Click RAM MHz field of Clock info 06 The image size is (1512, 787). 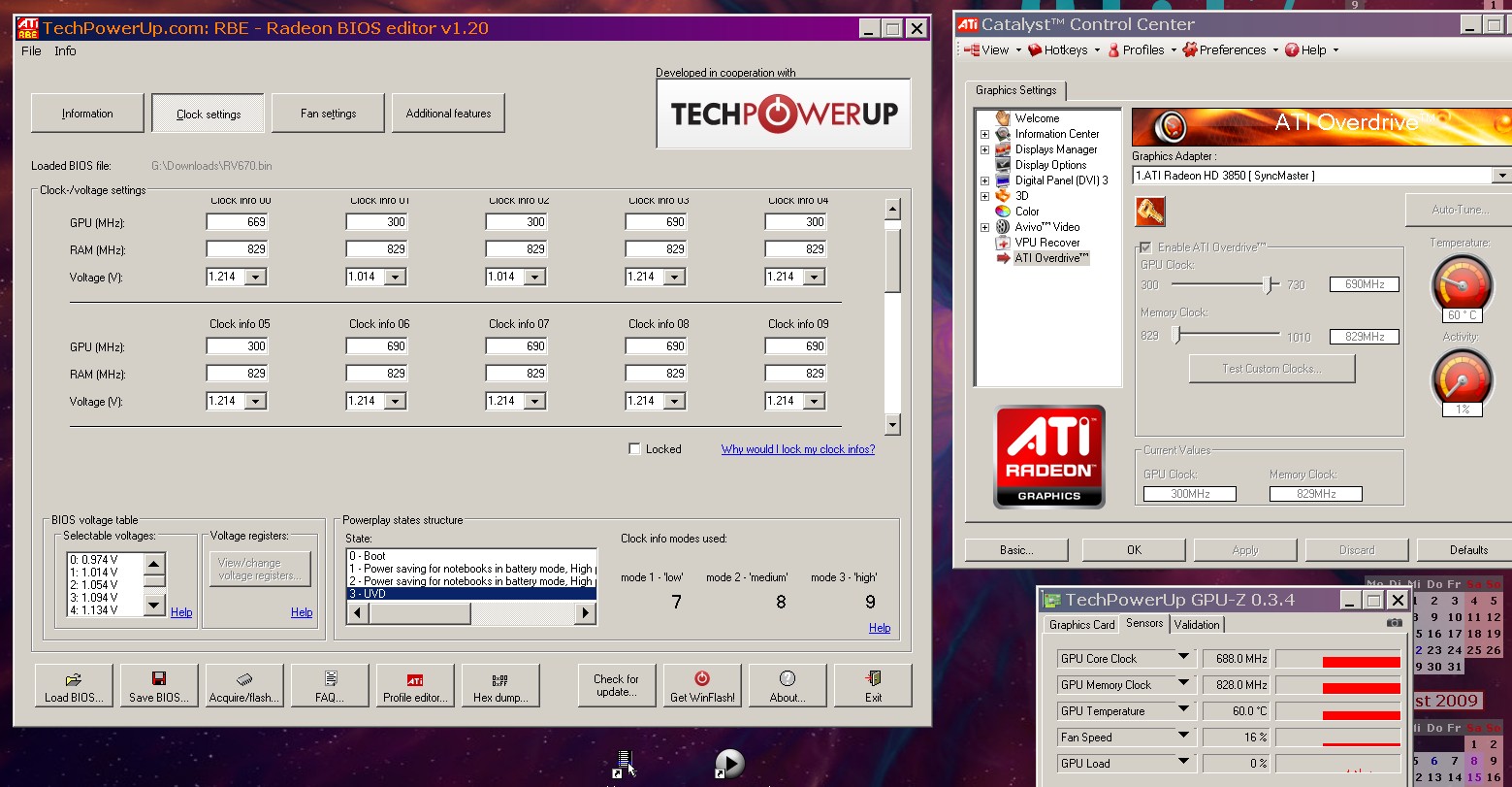point(377,374)
